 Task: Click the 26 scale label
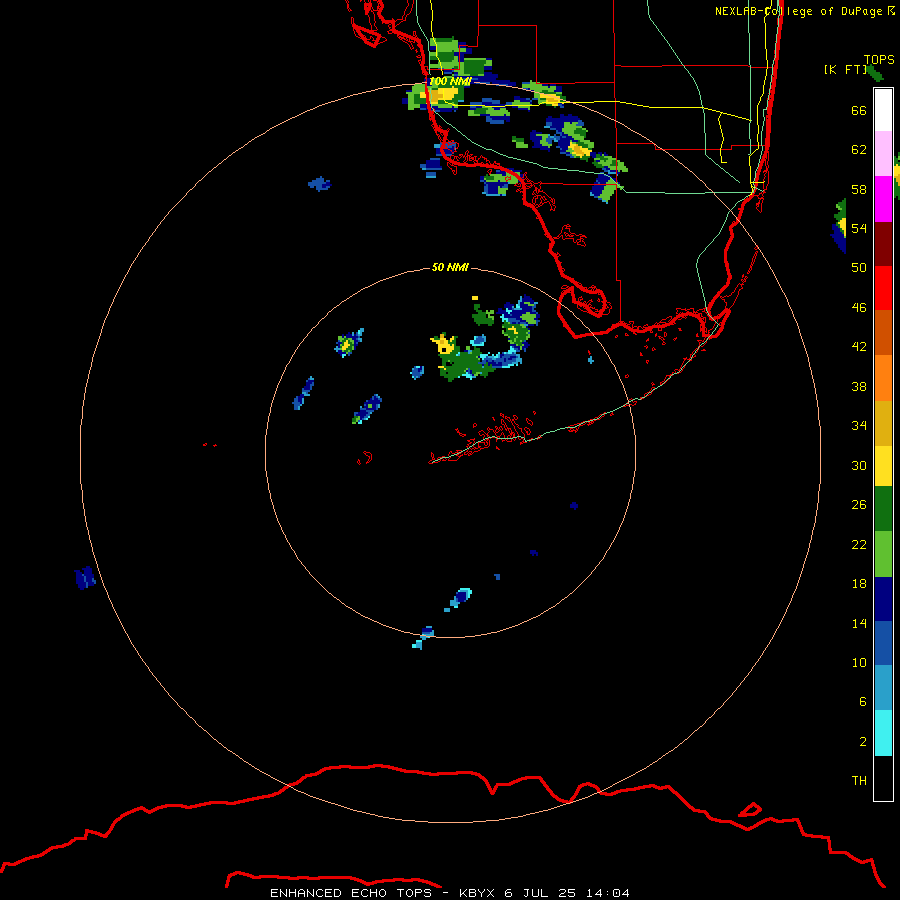859,505
